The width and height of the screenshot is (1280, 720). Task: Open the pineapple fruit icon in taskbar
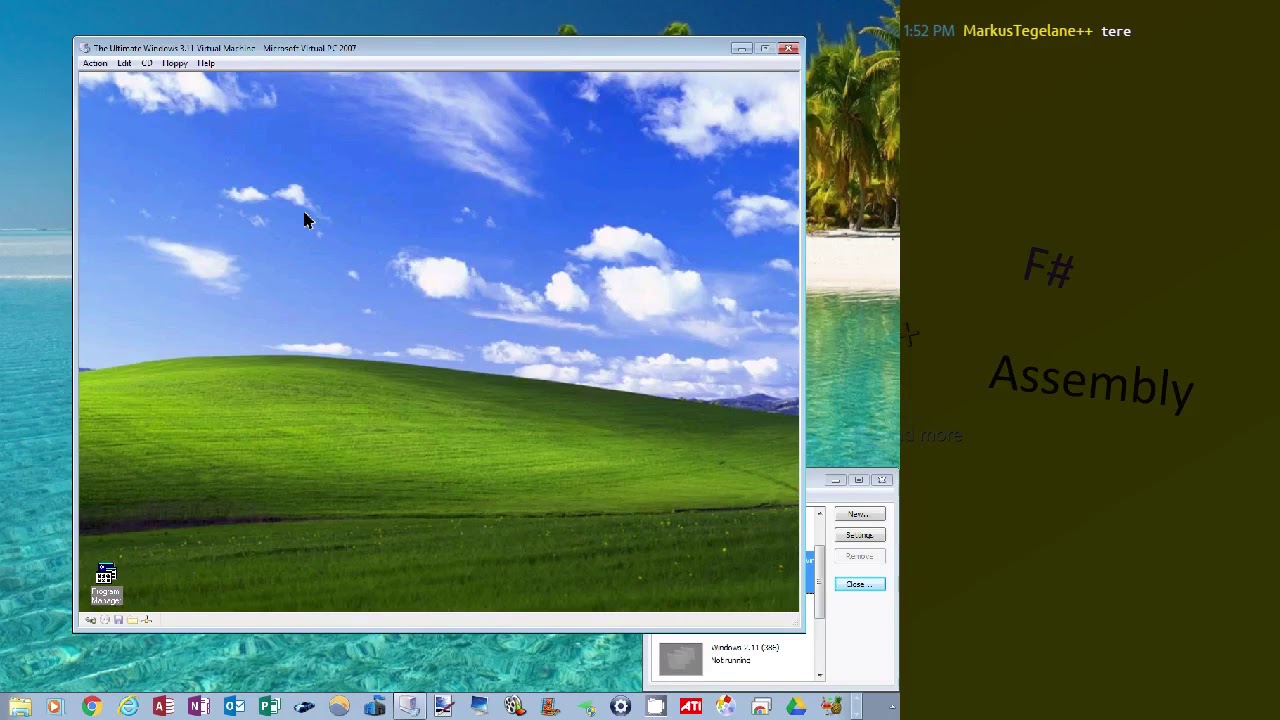[x=831, y=707]
